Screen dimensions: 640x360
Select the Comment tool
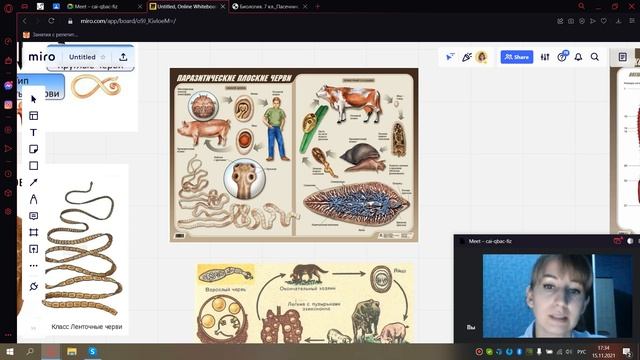[x=33, y=216]
